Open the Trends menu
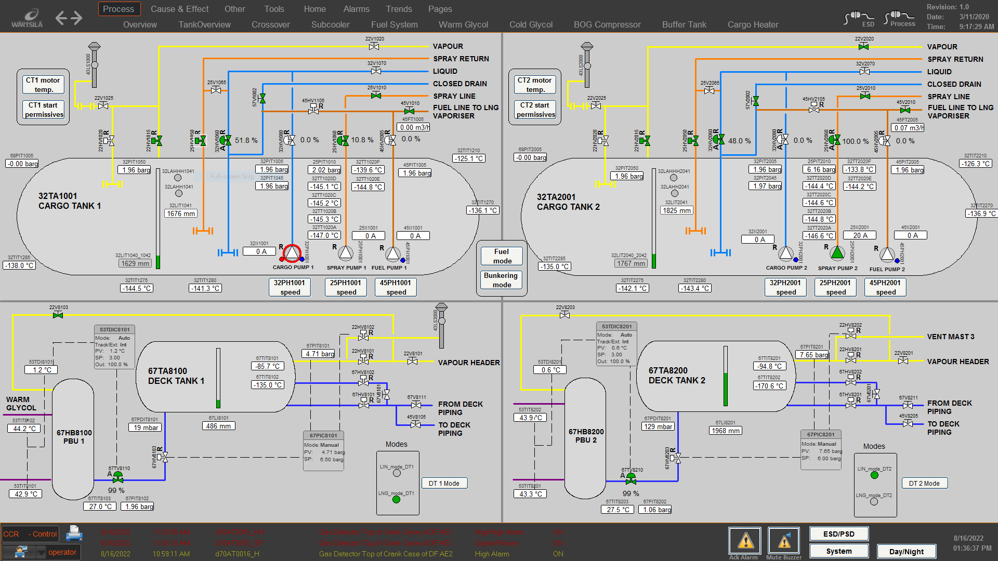The width and height of the screenshot is (998, 561). 398,9
